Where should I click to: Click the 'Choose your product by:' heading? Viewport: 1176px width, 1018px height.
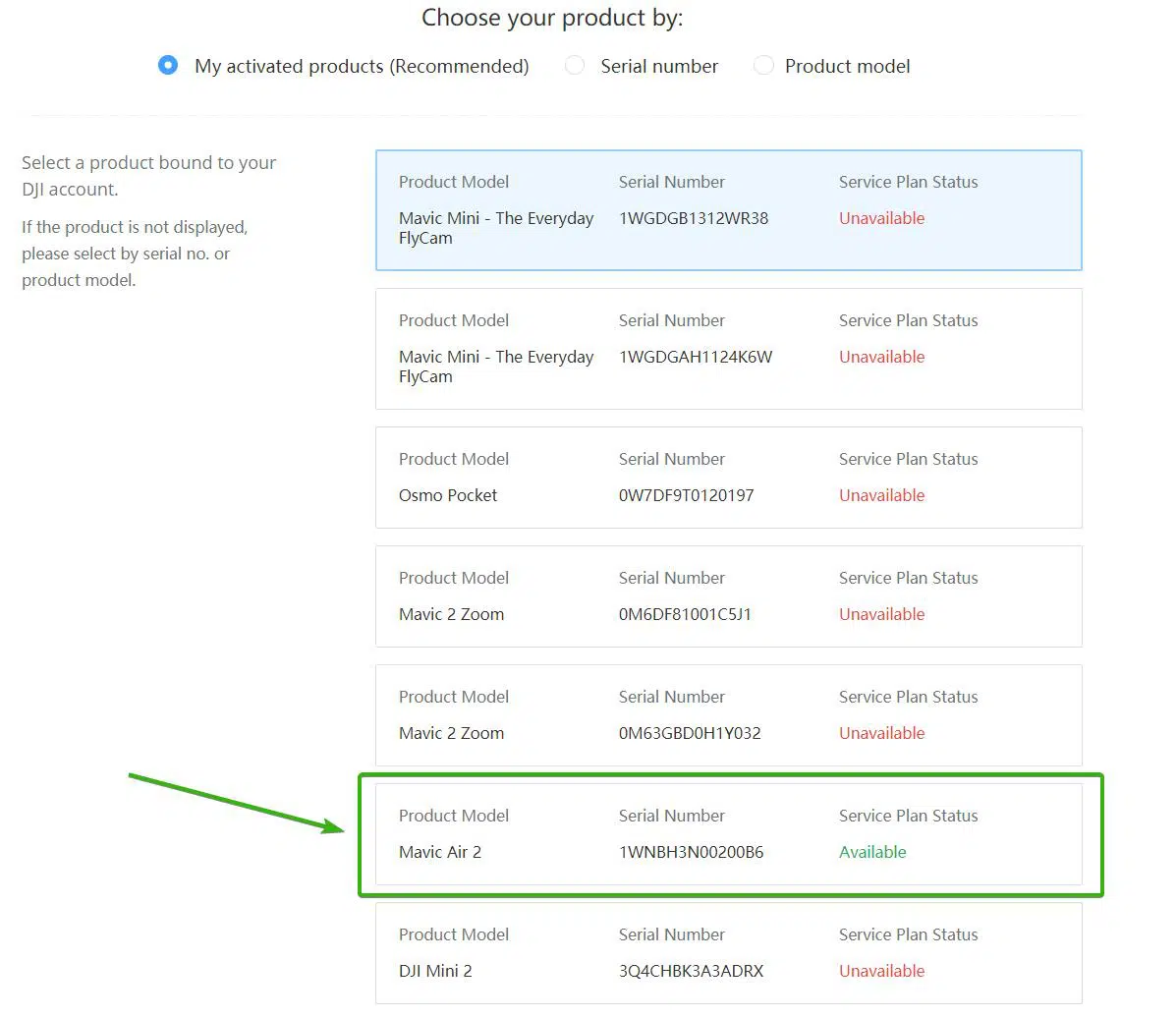552,18
